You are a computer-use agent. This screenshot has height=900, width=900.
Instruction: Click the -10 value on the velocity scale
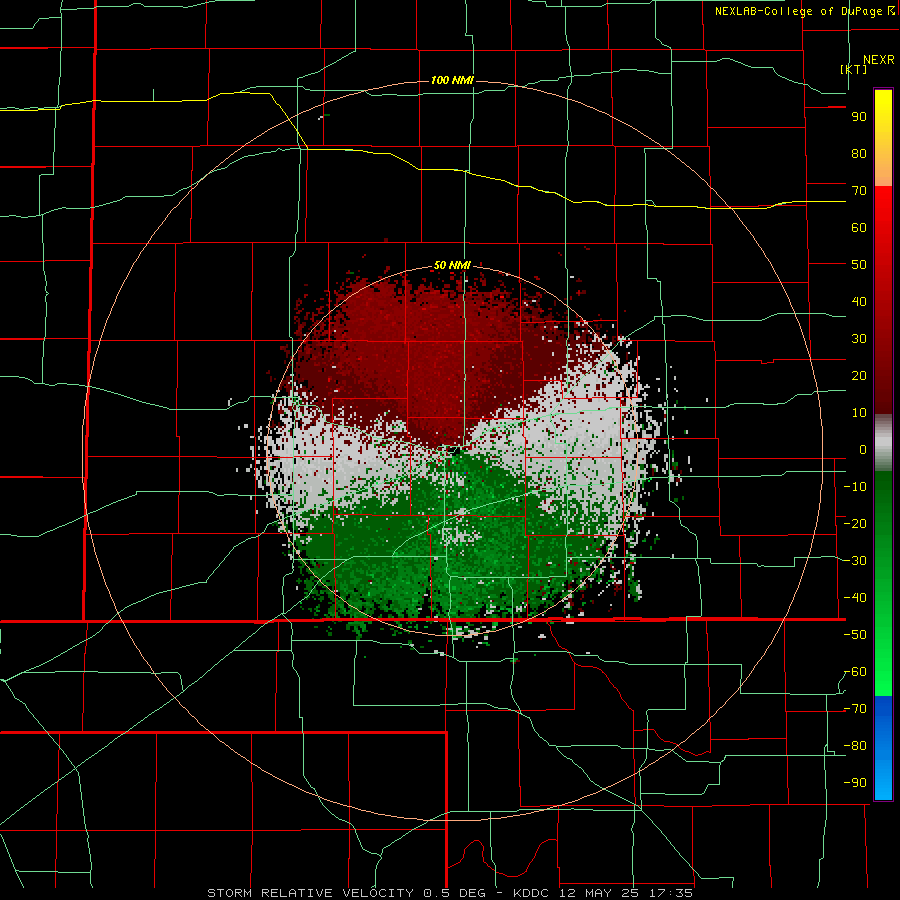tap(855, 487)
